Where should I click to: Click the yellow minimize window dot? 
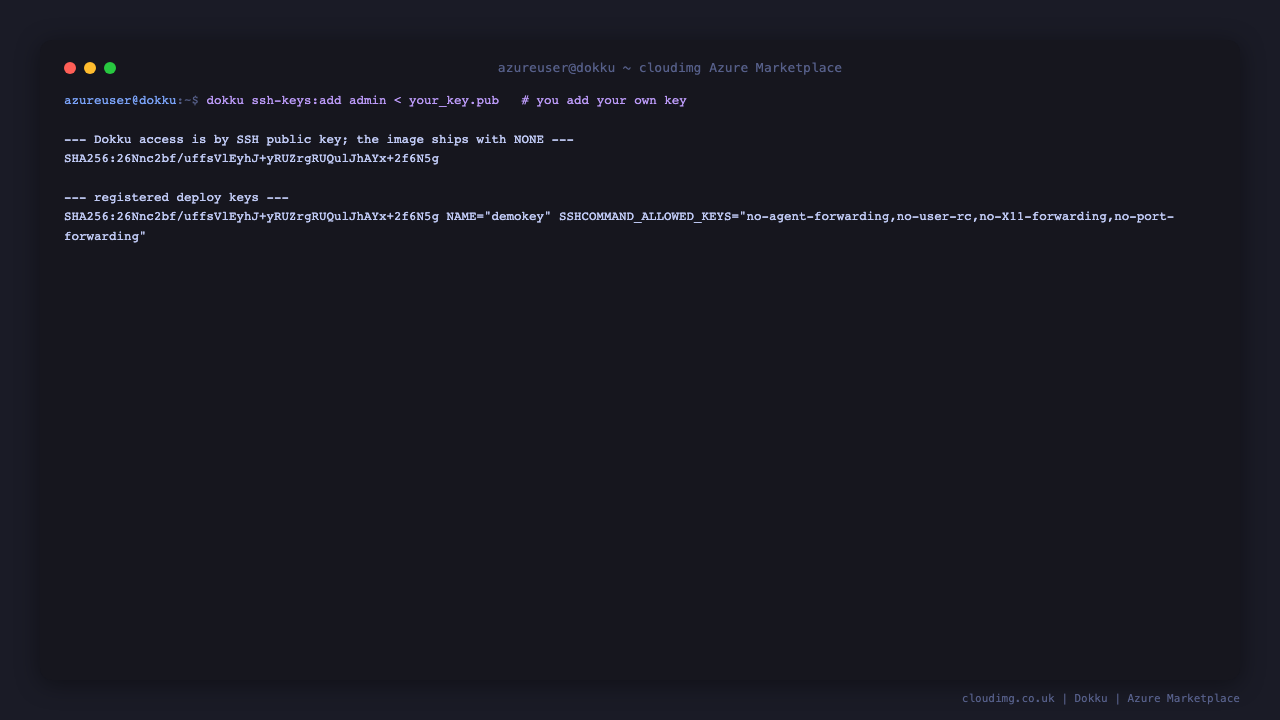90,68
